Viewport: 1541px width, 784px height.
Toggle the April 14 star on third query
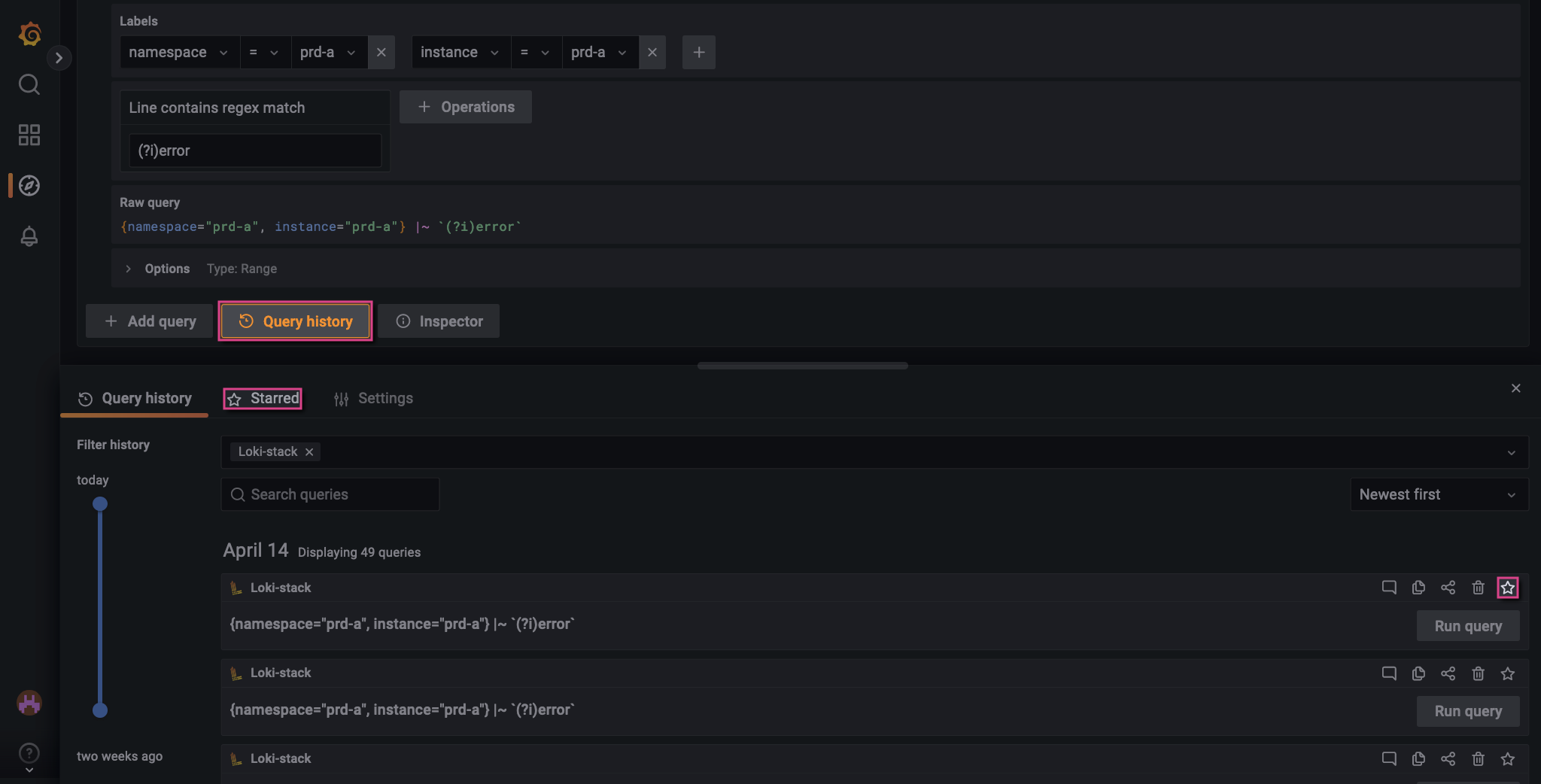1508,758
